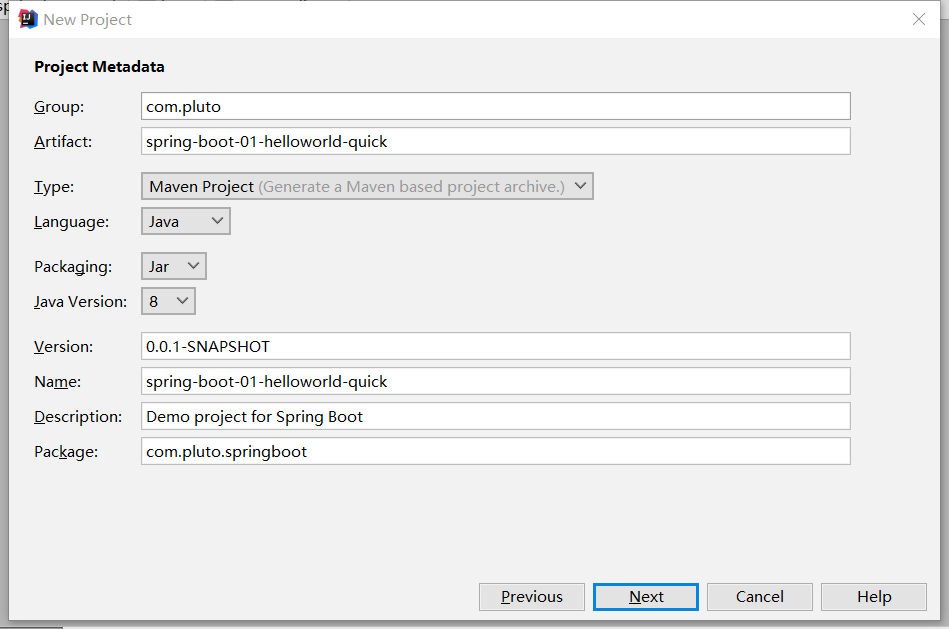Image resolution: width=949 pixels, height=629 pixels.
Task: Open the Packaging dropdown showing Jar
Action: click(x=174, y=266)
